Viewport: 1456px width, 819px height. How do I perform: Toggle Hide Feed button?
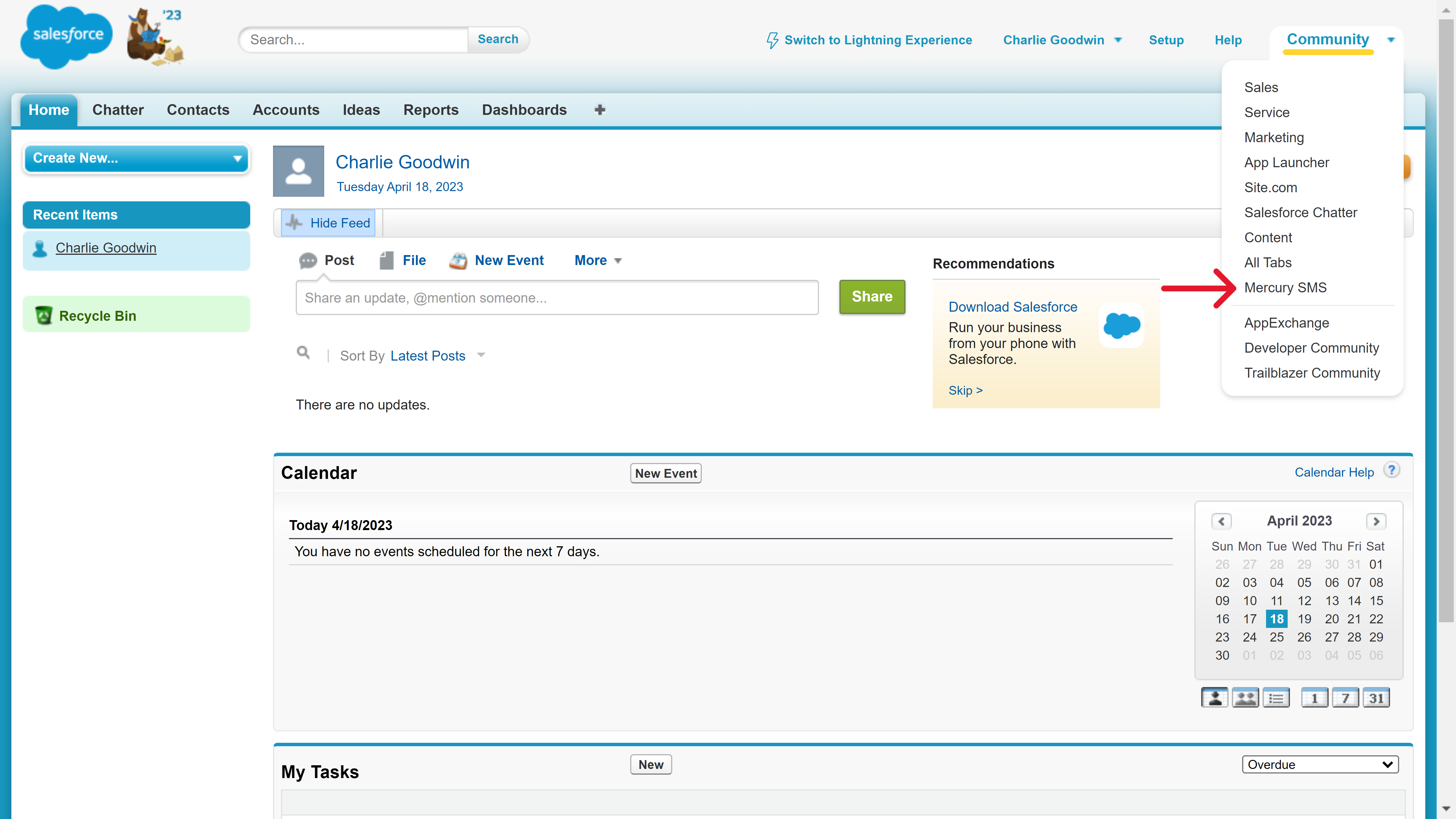point(328,223)
